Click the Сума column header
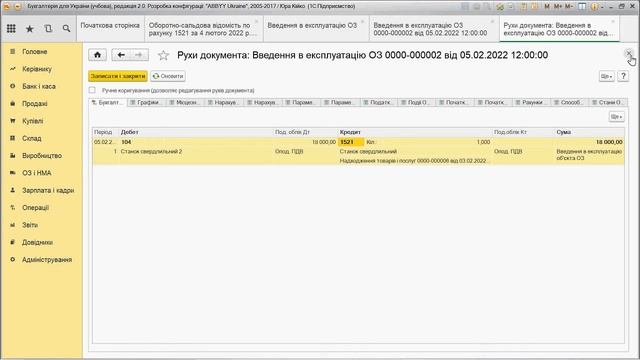Screen dimensions: 640x360 (589, 132)
